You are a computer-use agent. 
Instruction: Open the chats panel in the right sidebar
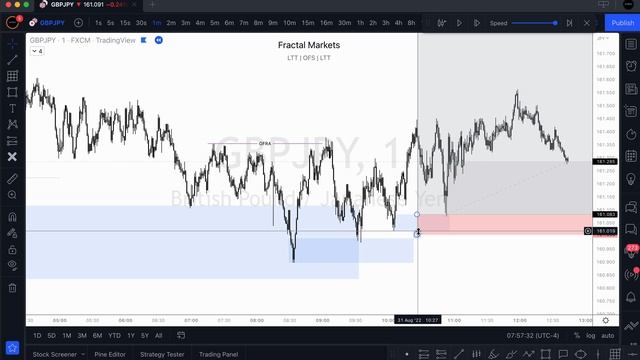tap(631, 207)
